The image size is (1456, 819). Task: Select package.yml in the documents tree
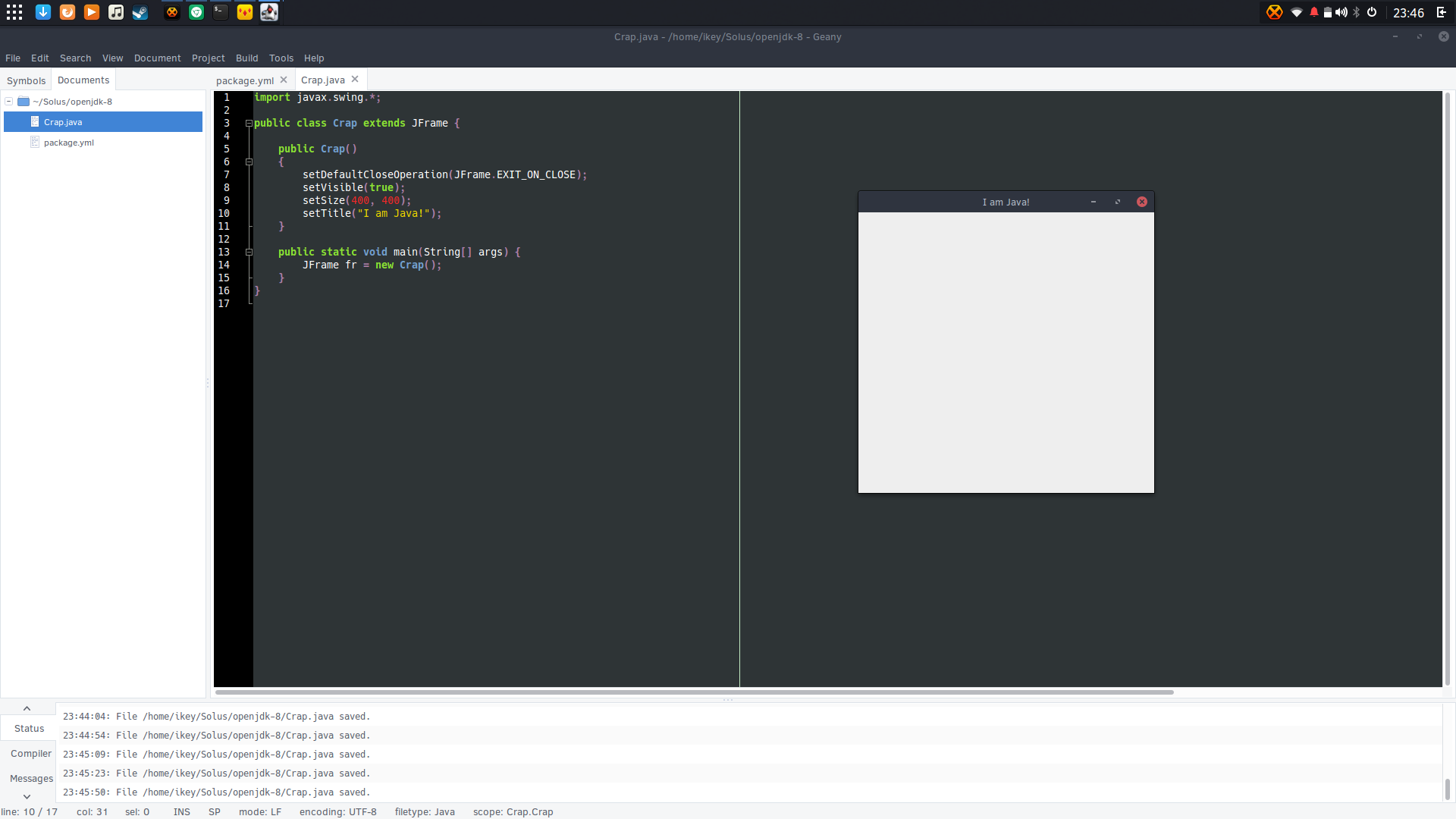pyautogui.click(x=103, y=143)
